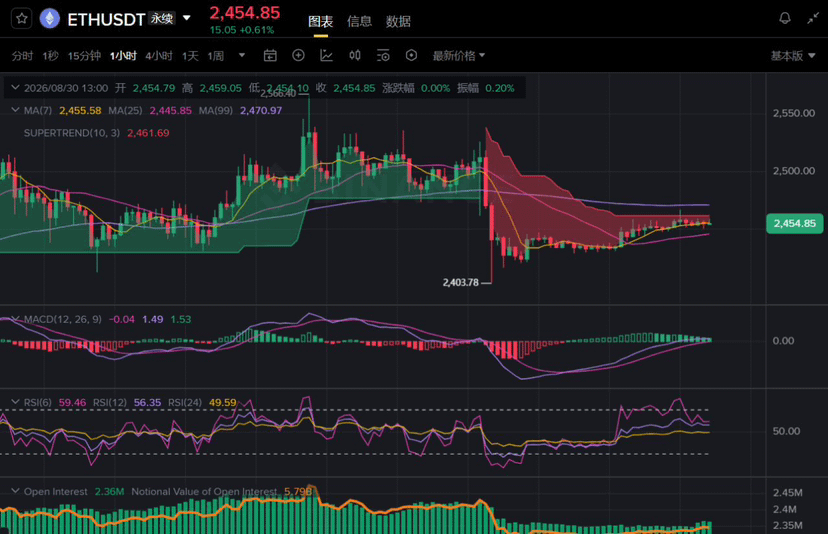Click the RSI(24) value 49.59
Screen dimensions: 828x534
point(223,402)
